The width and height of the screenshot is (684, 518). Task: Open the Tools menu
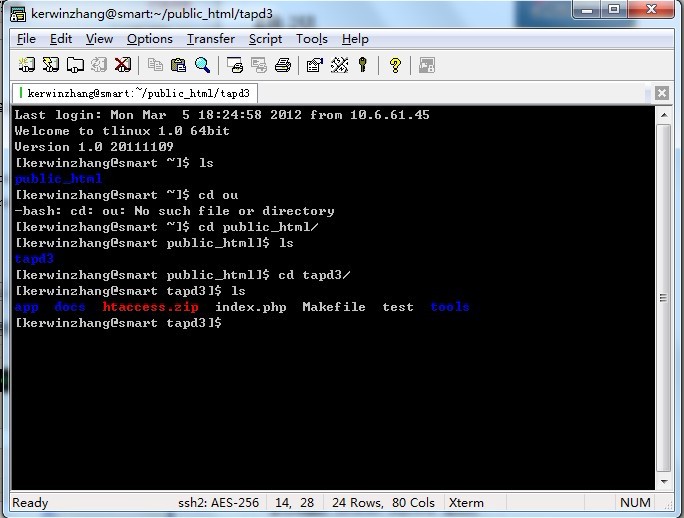311,39
